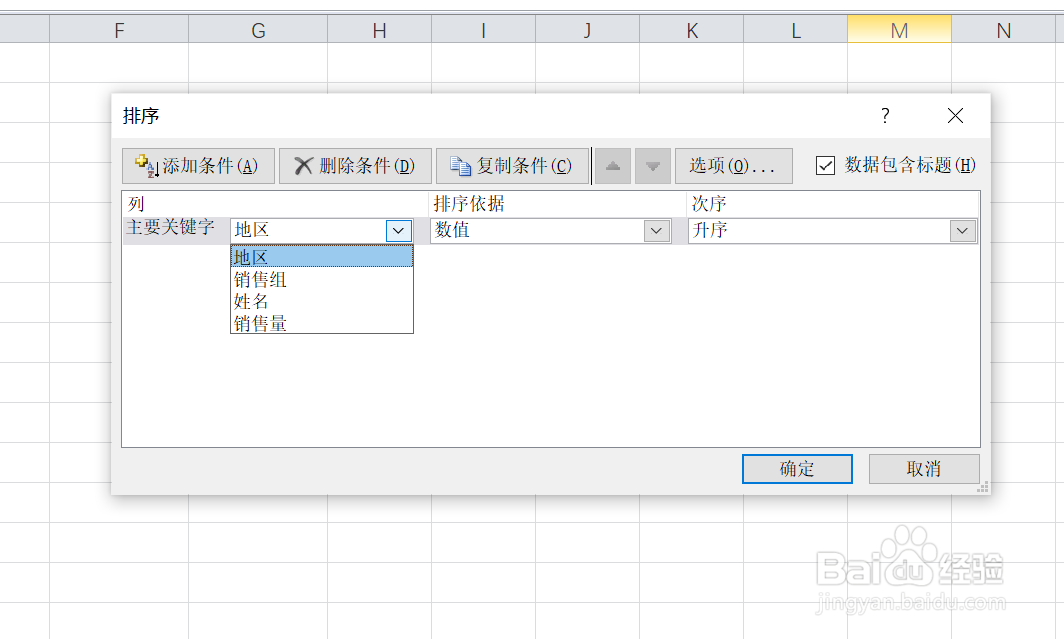Select column header G
Viewport: 1064px width, 639px height.
[x=259, y=30]
